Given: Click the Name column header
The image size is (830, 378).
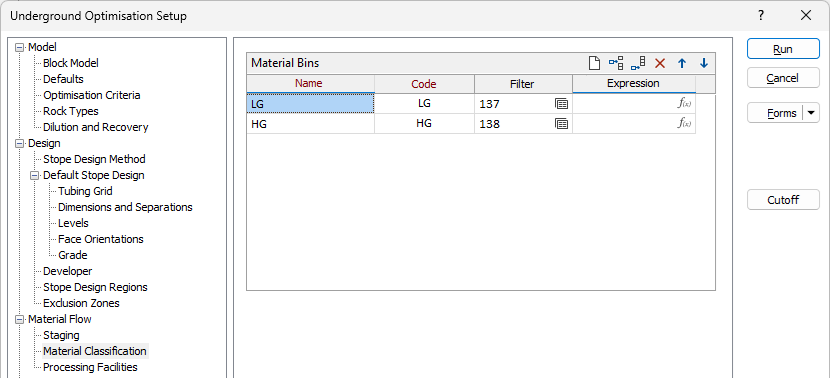Looking at the screenshot, I should pos(310,84).
